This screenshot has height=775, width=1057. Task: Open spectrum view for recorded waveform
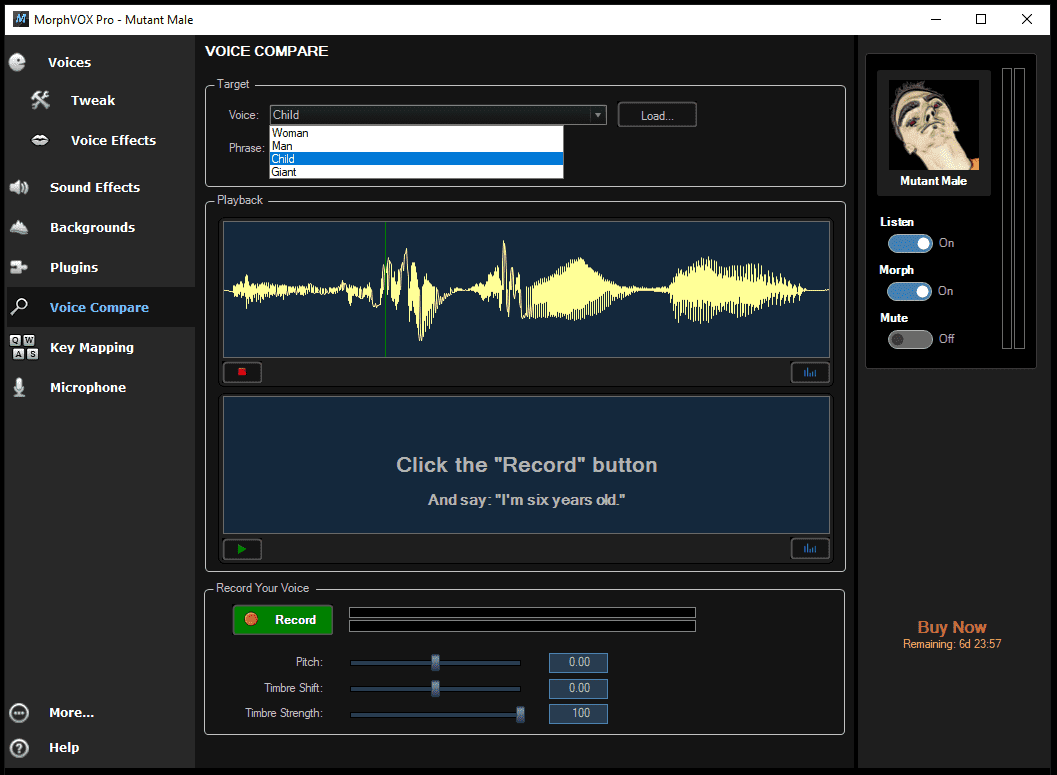(810, 549)
